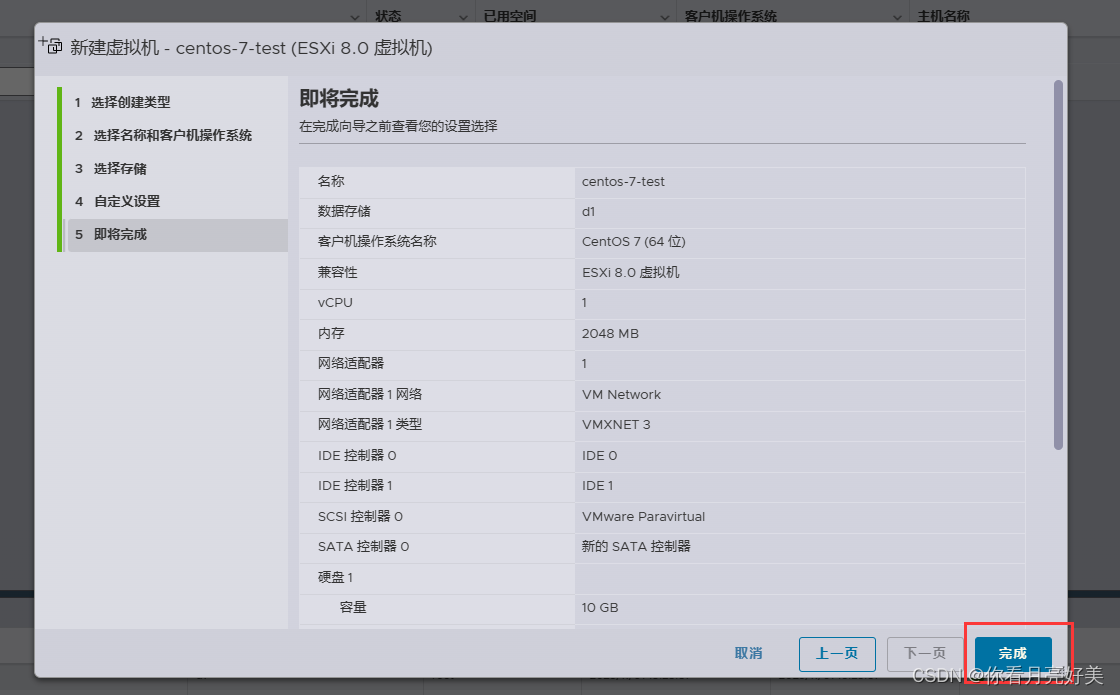The image size is (1120, 695).
Task: Click the 下一页 button
Action: click(x=925, y=653)
